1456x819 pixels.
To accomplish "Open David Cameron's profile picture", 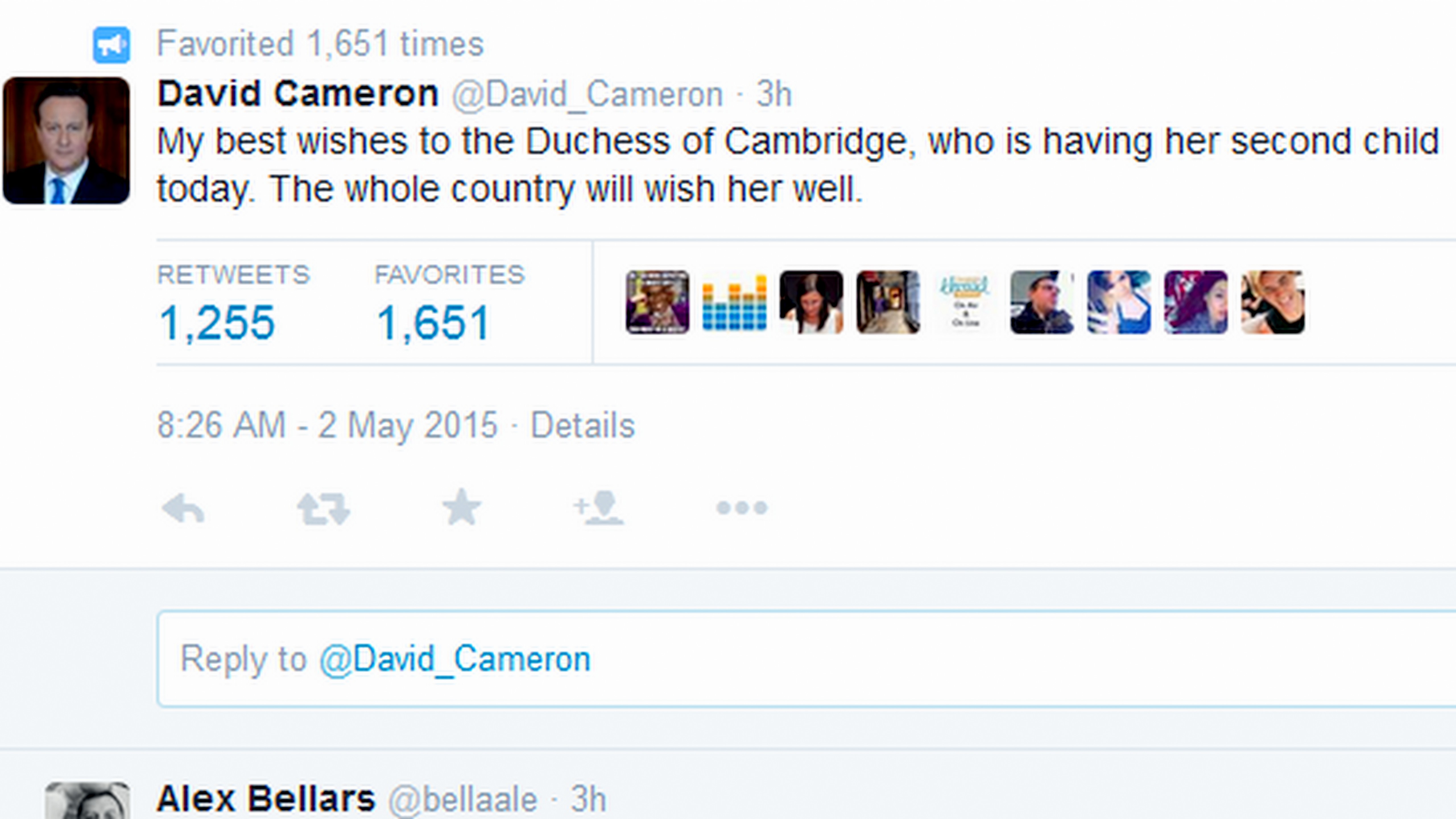I will tap(66, 141).
